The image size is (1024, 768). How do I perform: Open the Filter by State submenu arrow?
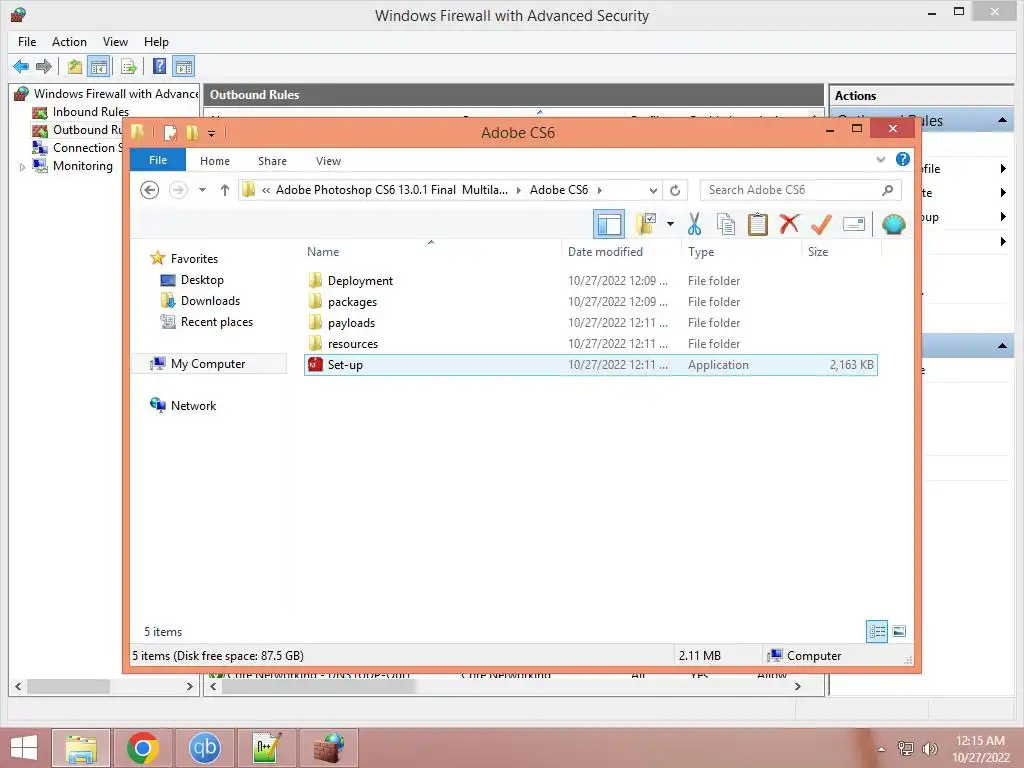pyautogui.click(x=1003, y=193)
